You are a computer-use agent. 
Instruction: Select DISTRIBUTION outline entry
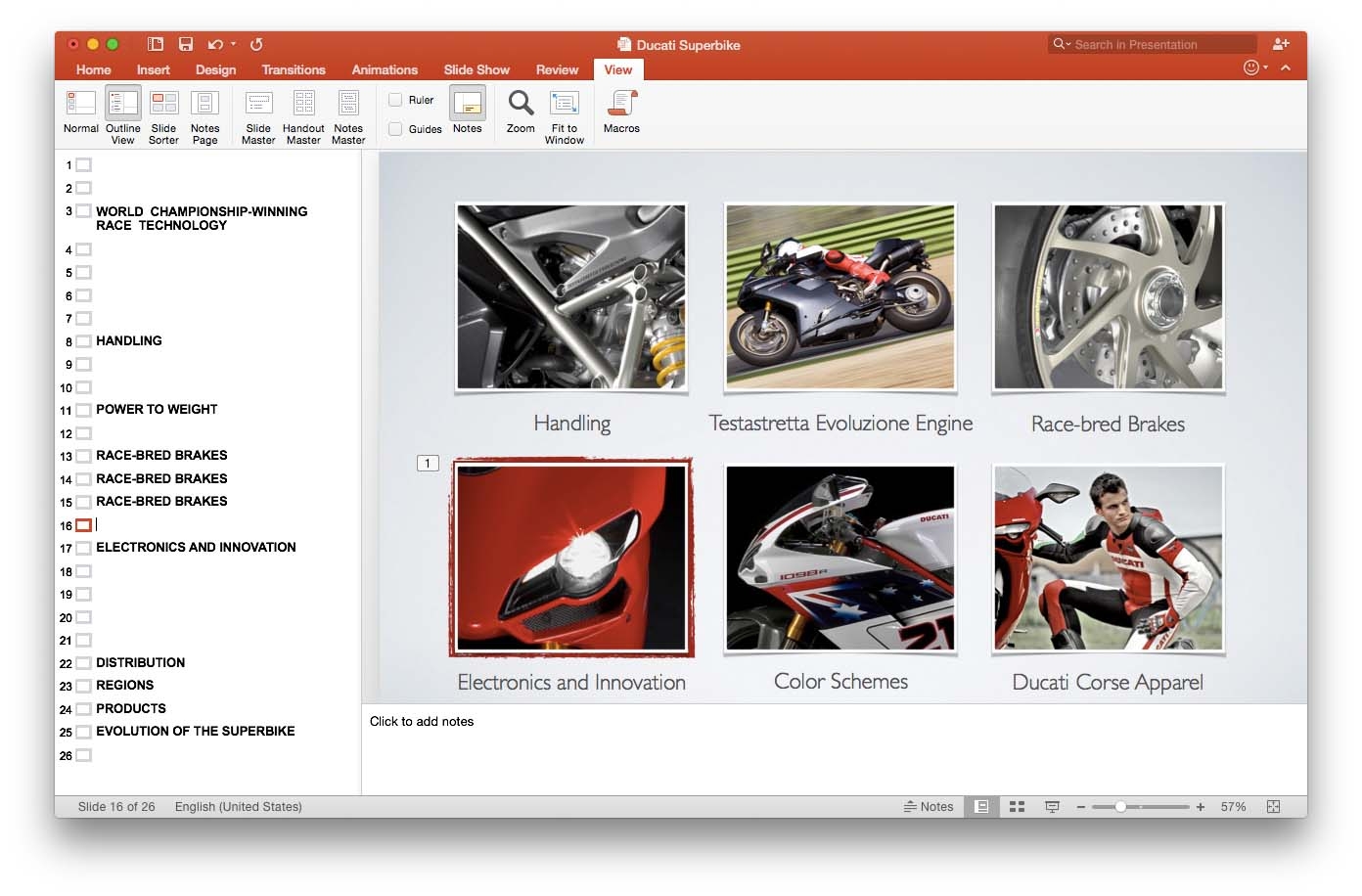[141, 663]
